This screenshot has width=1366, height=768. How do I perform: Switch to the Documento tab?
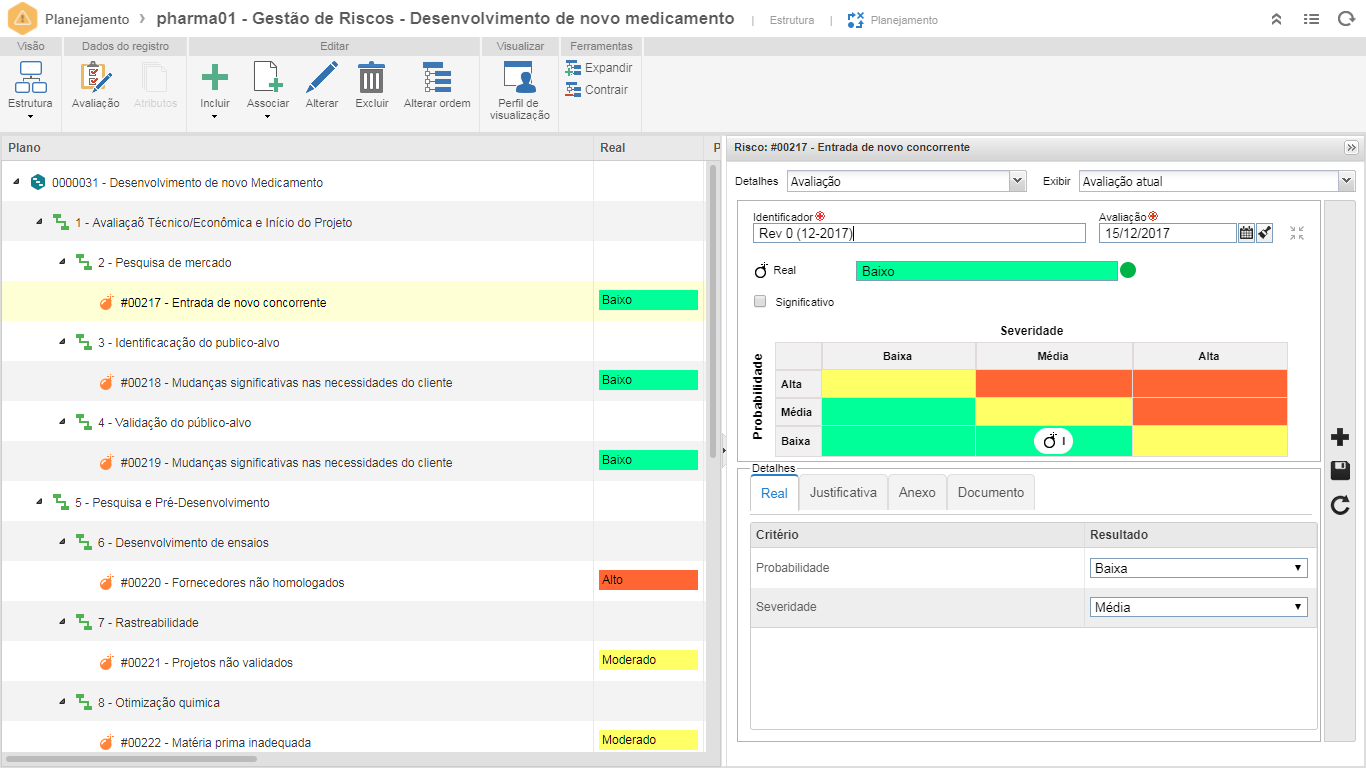coord(990,492)
